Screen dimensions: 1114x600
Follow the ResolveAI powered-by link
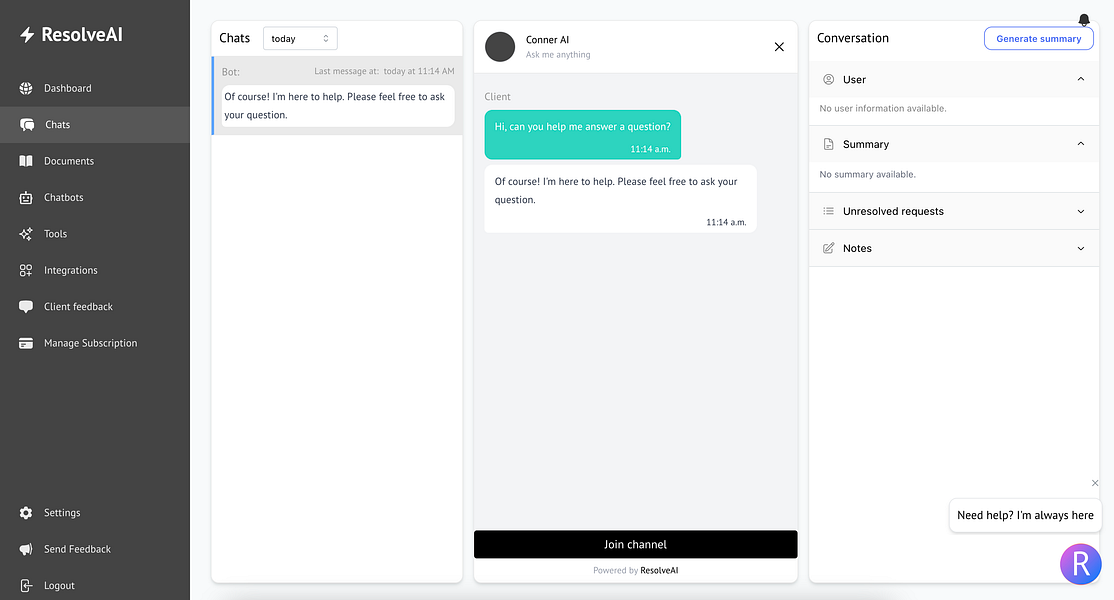point(659,570)
